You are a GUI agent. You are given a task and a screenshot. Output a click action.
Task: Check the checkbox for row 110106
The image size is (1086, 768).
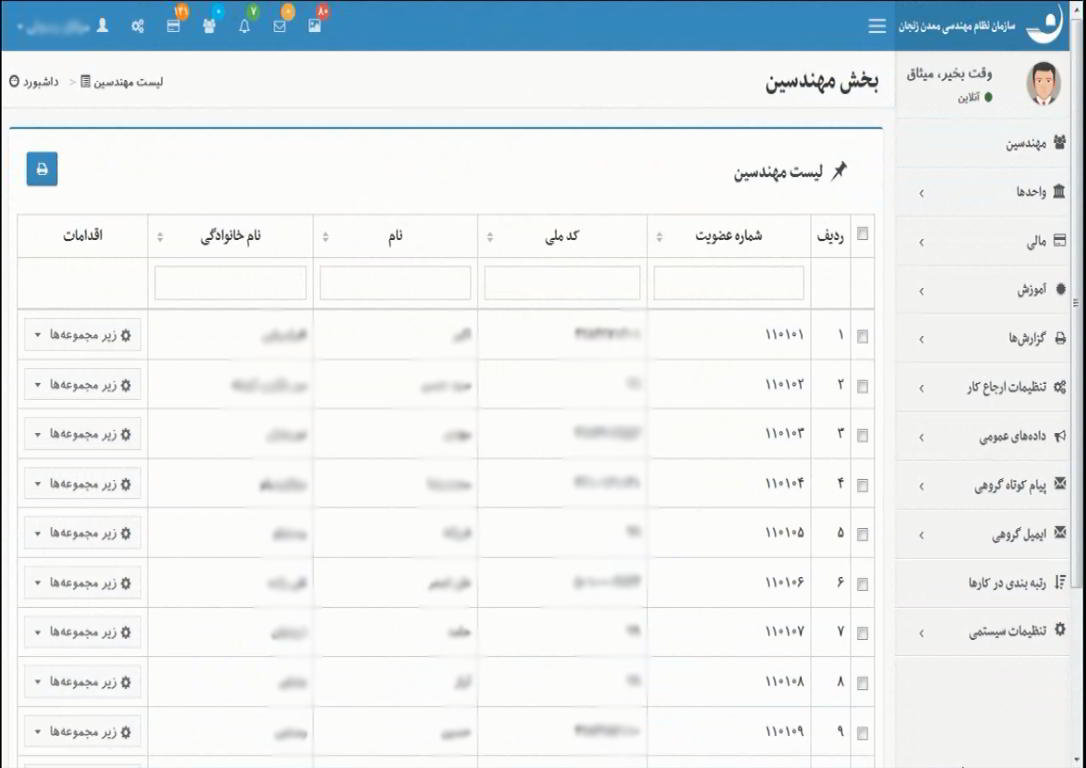coord(862,584)
